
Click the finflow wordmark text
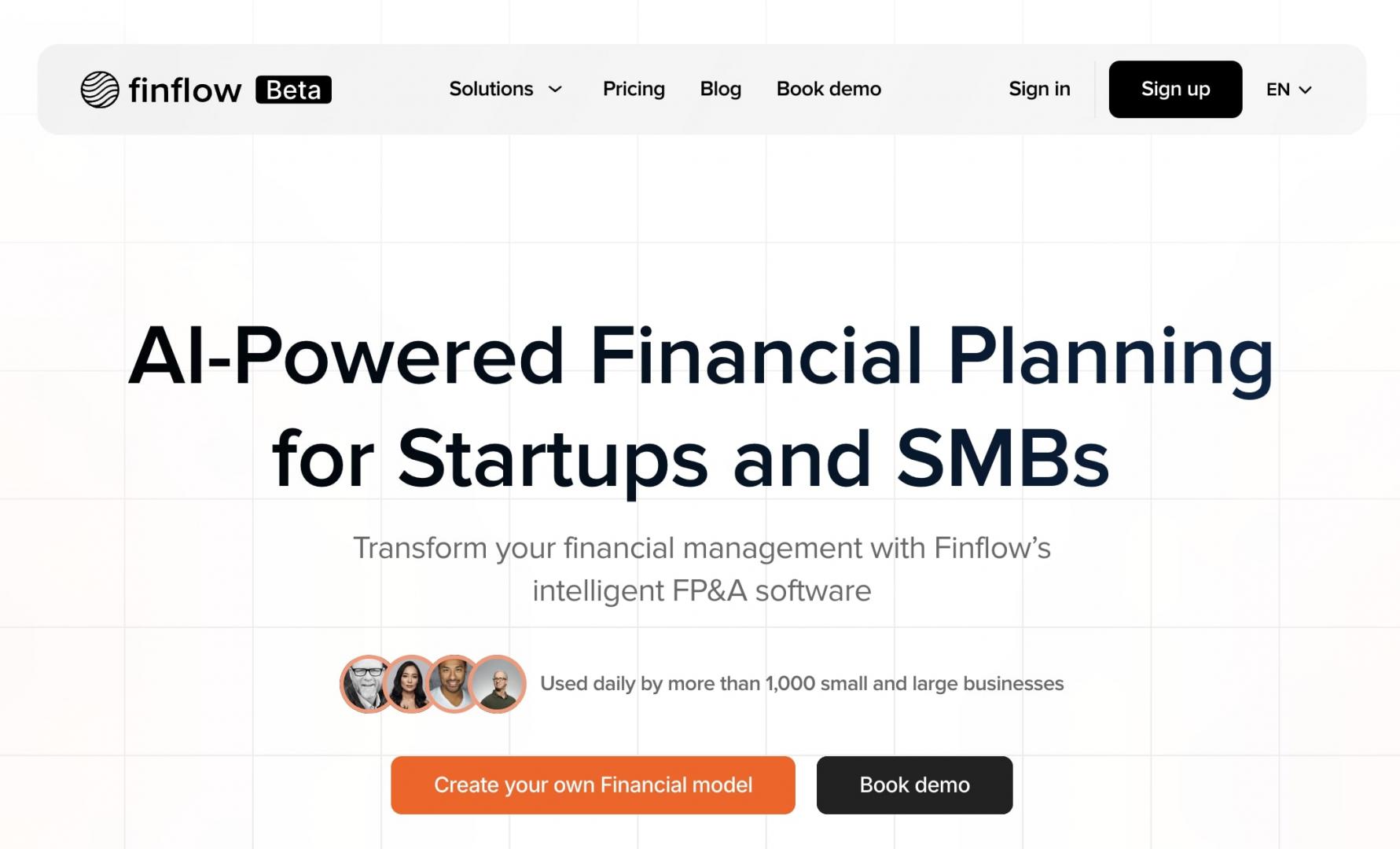coord(185,90)
